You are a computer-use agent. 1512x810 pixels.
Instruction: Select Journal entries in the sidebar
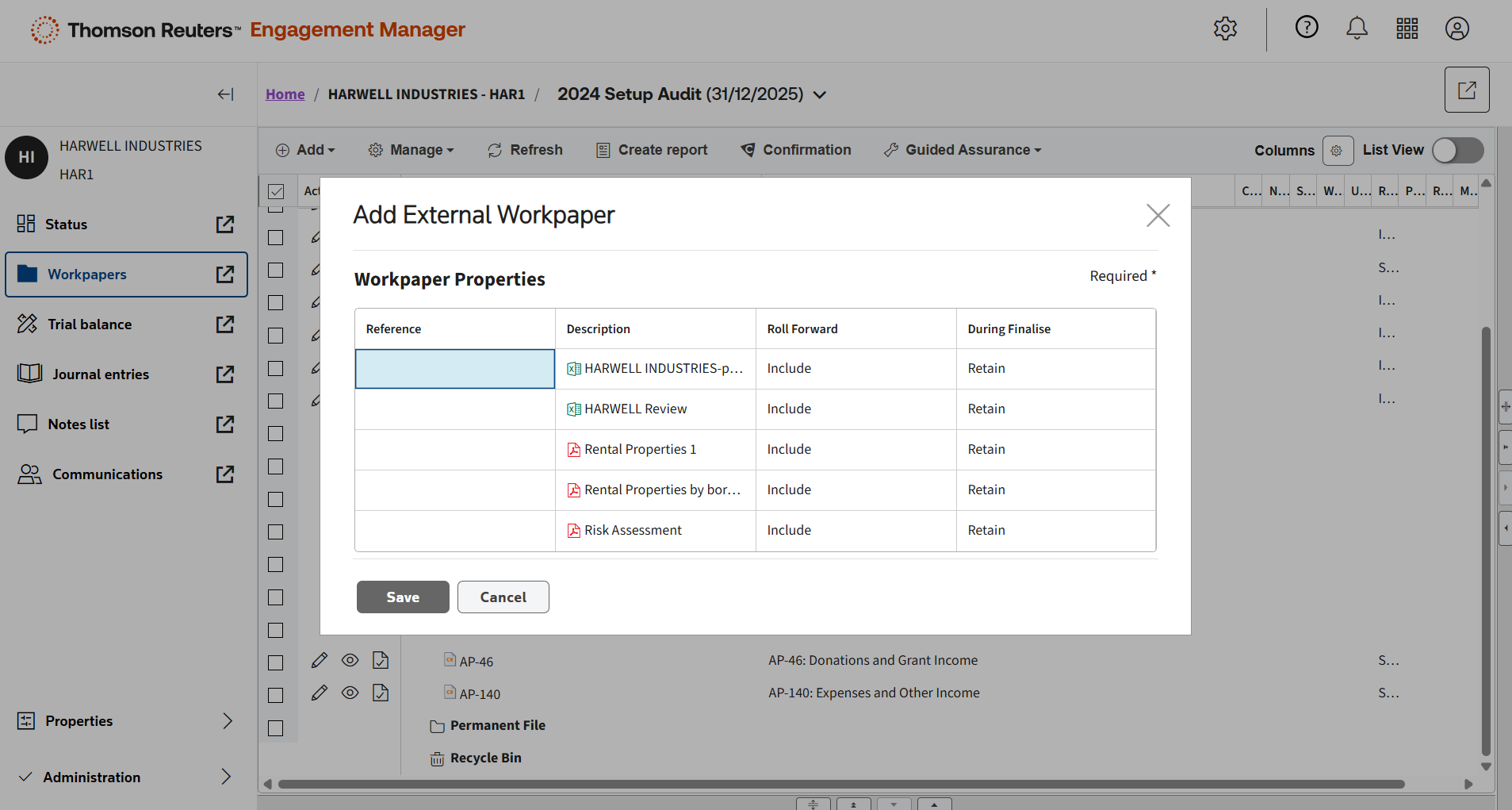click(101, 374)
